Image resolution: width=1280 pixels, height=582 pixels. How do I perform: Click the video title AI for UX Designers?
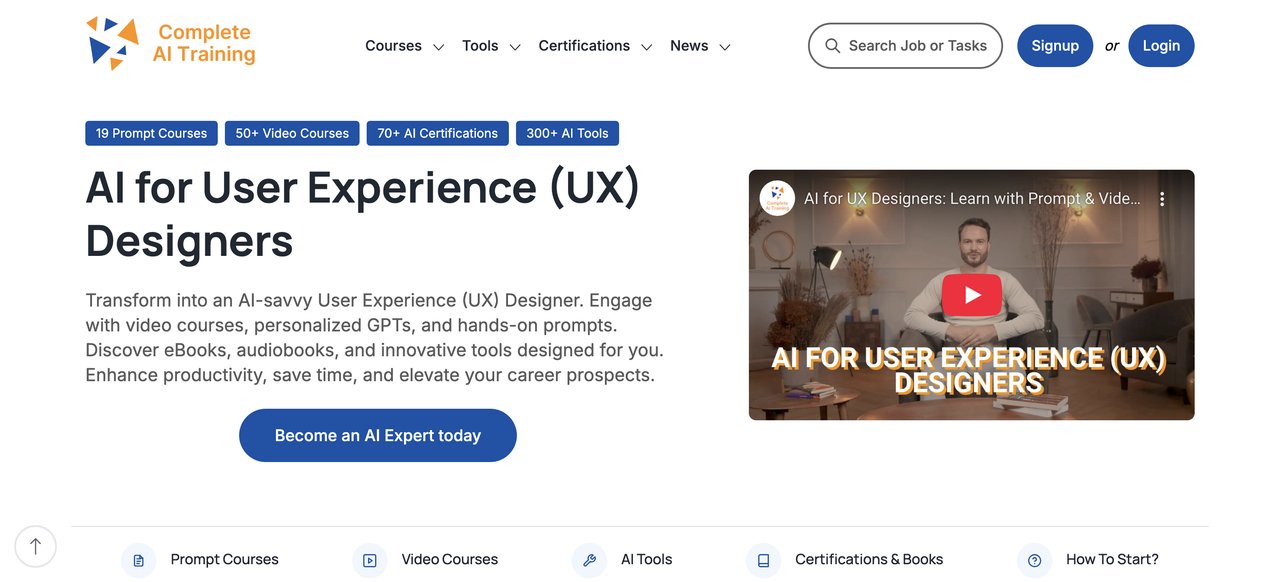click(972, 199)
